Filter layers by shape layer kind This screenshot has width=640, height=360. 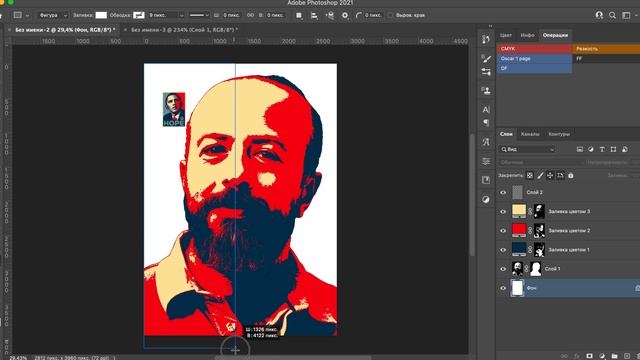[x=613, y=149]
